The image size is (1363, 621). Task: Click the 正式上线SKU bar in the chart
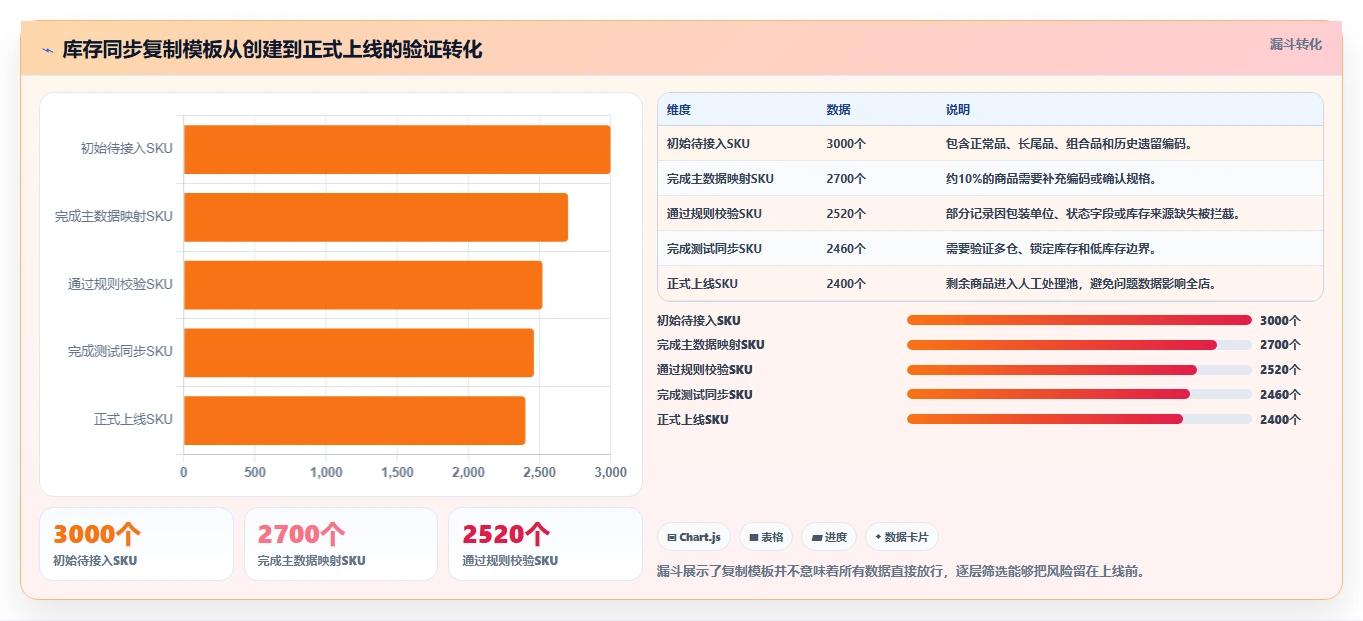tap(354, 420)
